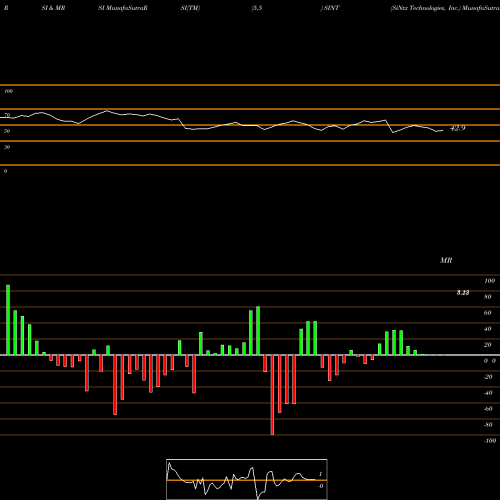Open the mini overview chart thumbnail

pyautogui.click(x=247, y=479)
